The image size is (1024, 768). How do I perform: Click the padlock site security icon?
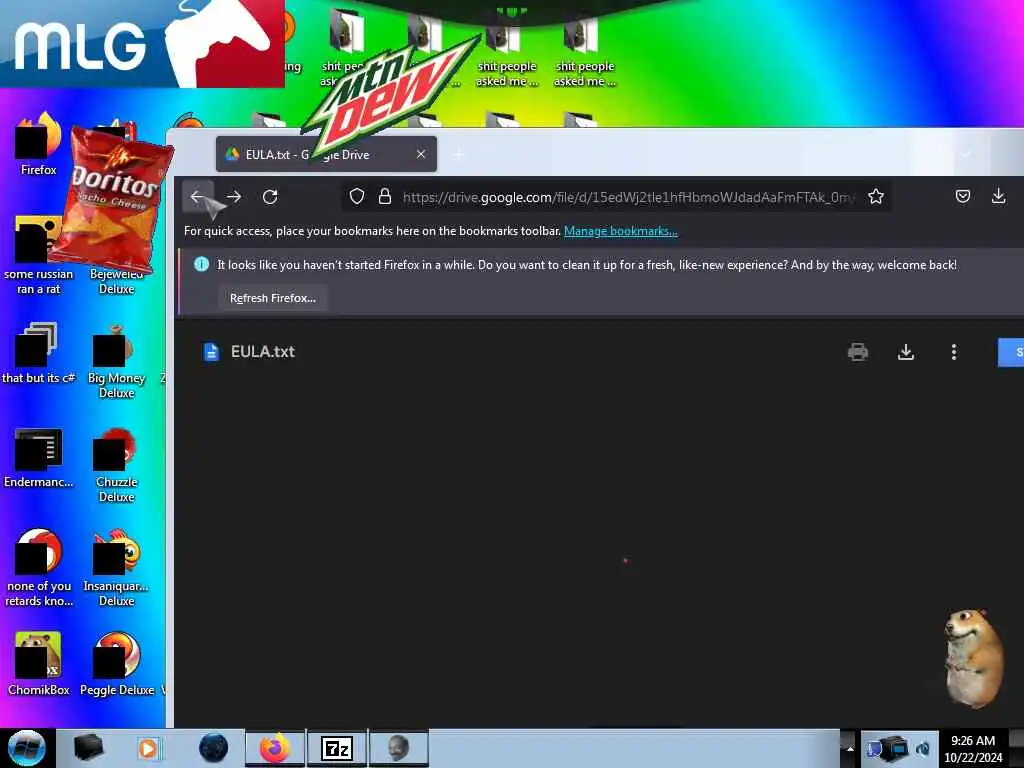point(385,197)
